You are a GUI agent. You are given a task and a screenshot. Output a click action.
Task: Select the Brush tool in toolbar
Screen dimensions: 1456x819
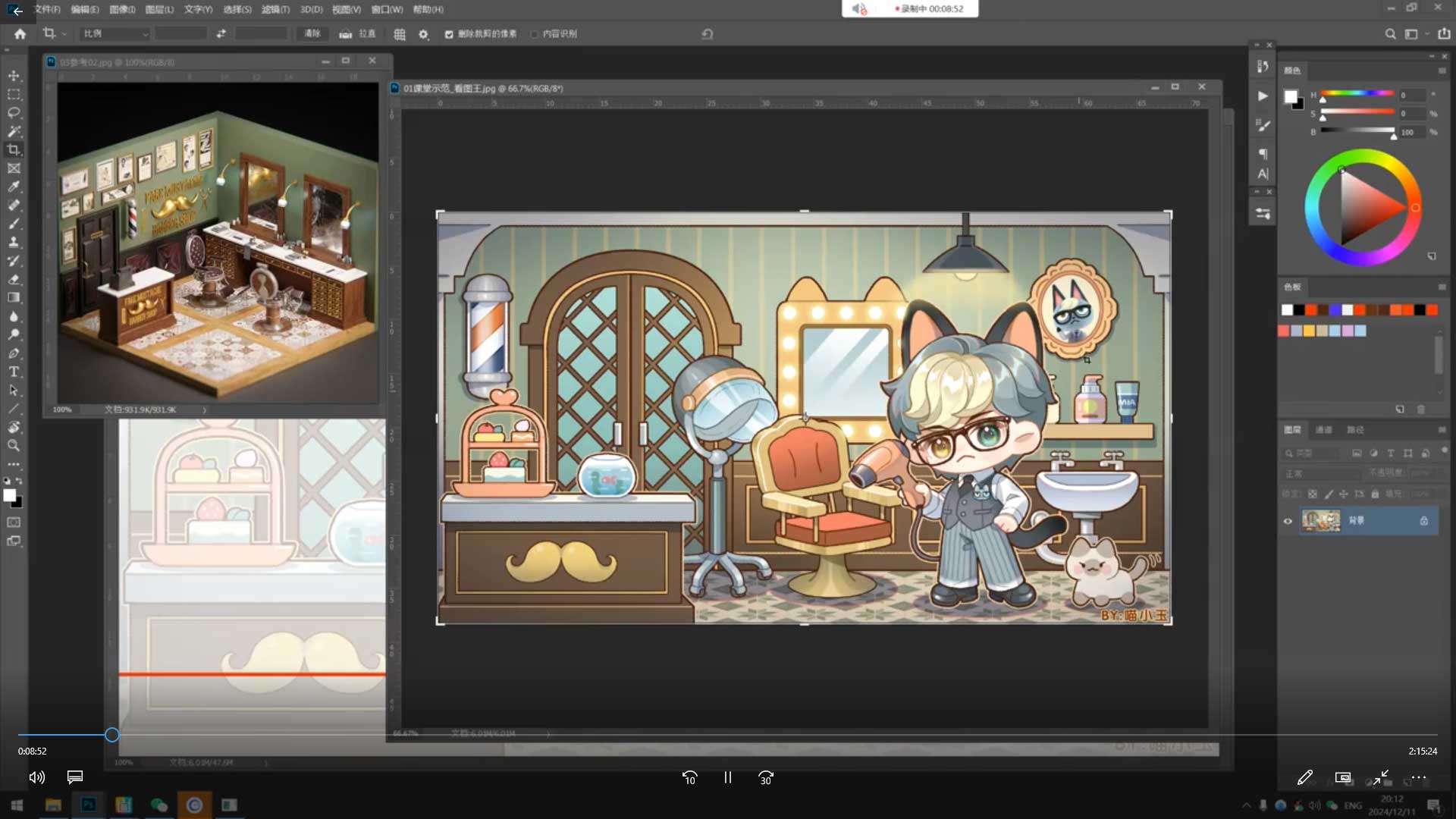click(14, 224)
